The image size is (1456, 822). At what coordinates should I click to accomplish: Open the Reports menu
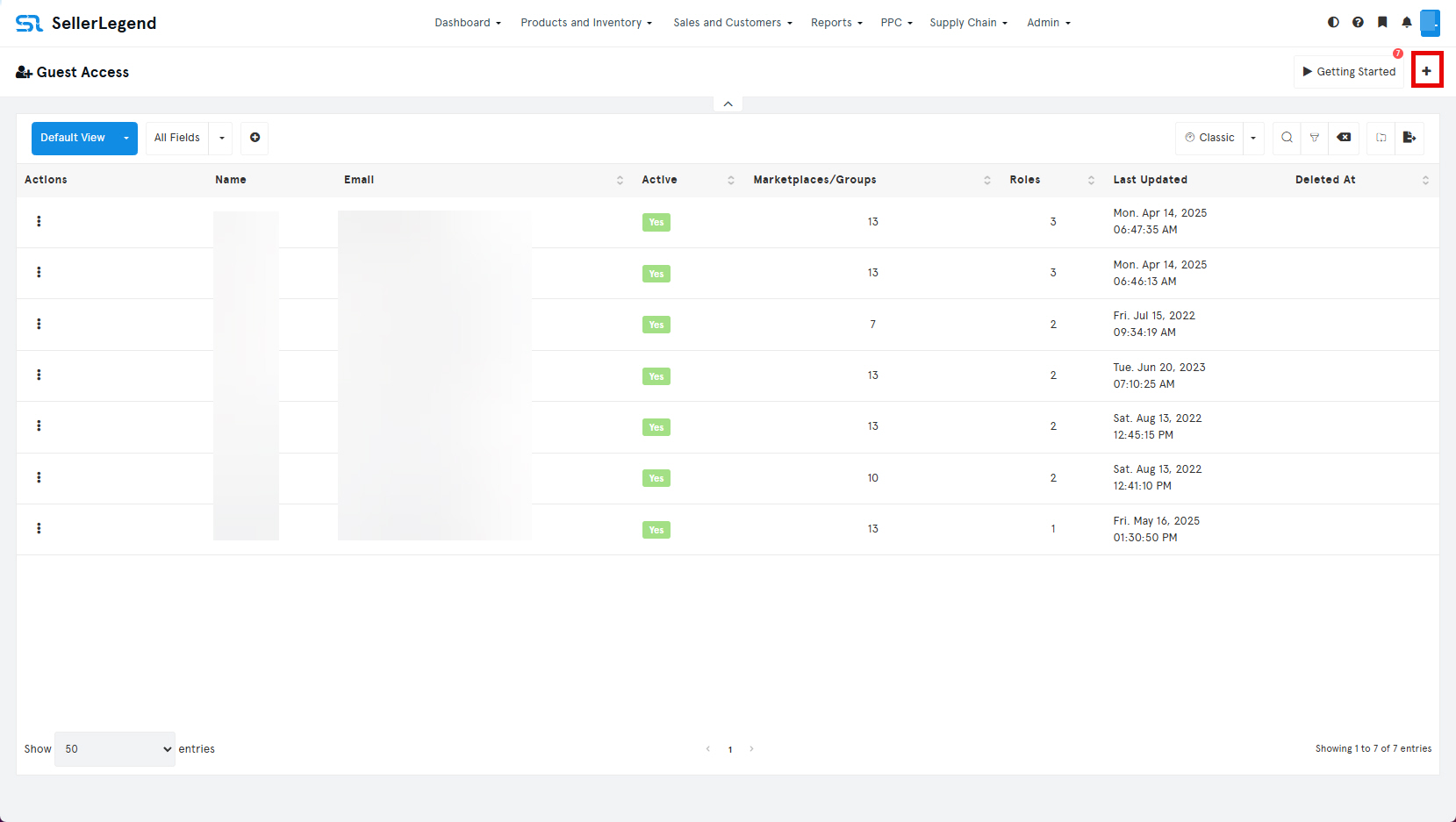coord(836,23)
